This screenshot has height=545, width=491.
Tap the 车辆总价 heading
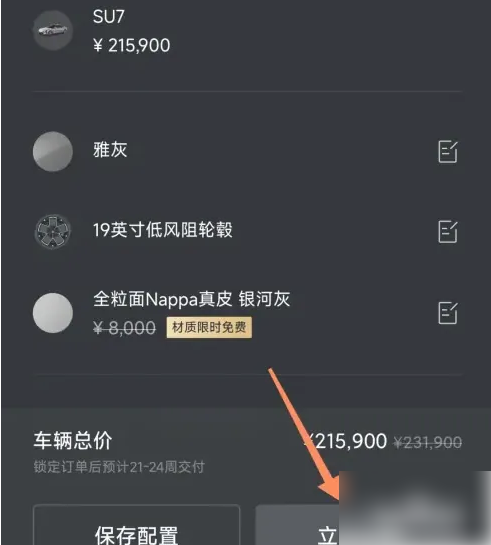(73, 441)
